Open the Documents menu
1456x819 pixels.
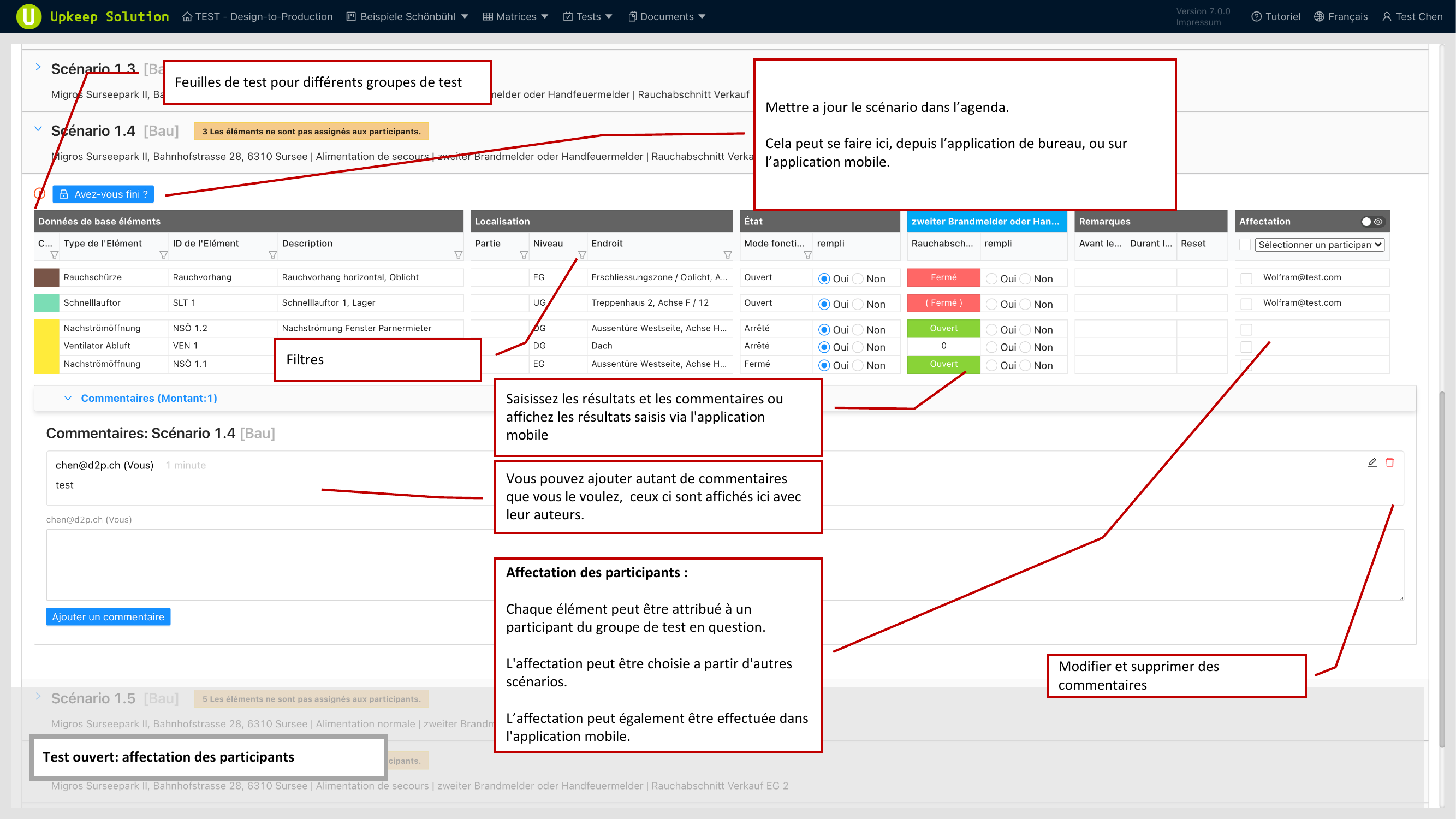point(667,16)
